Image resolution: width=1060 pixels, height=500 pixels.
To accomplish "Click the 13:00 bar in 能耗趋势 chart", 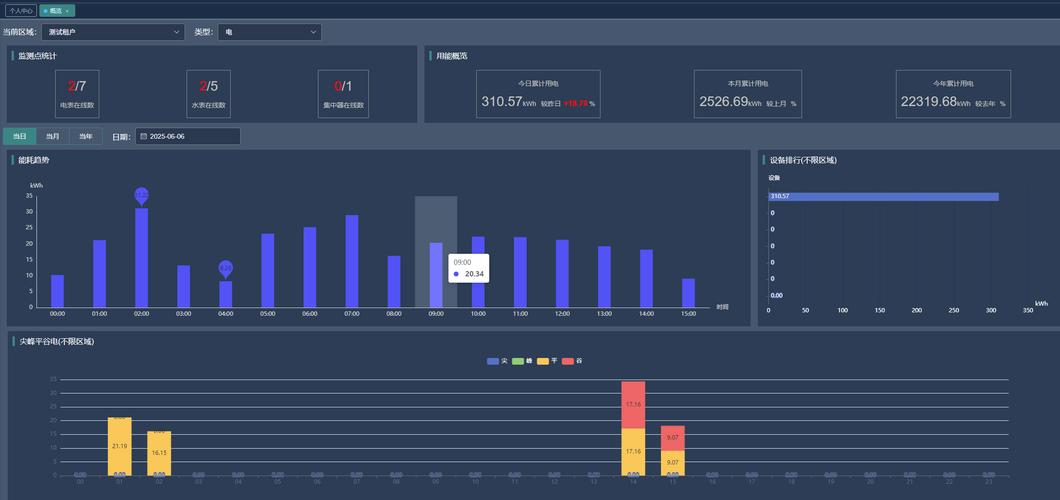I will [x=604, y=277].
